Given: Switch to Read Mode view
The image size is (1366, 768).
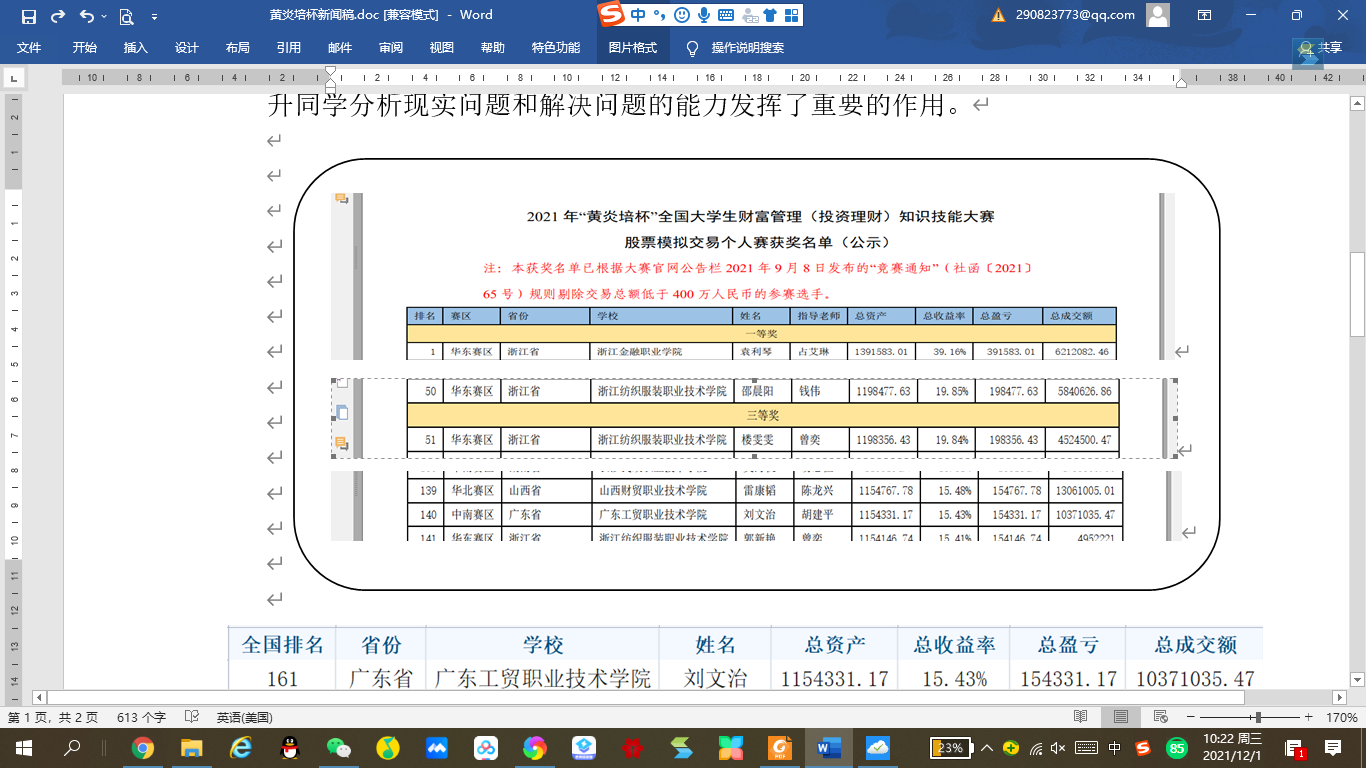Looking at the screenshot, I should pyautogui.click(x=1080, y=717).
